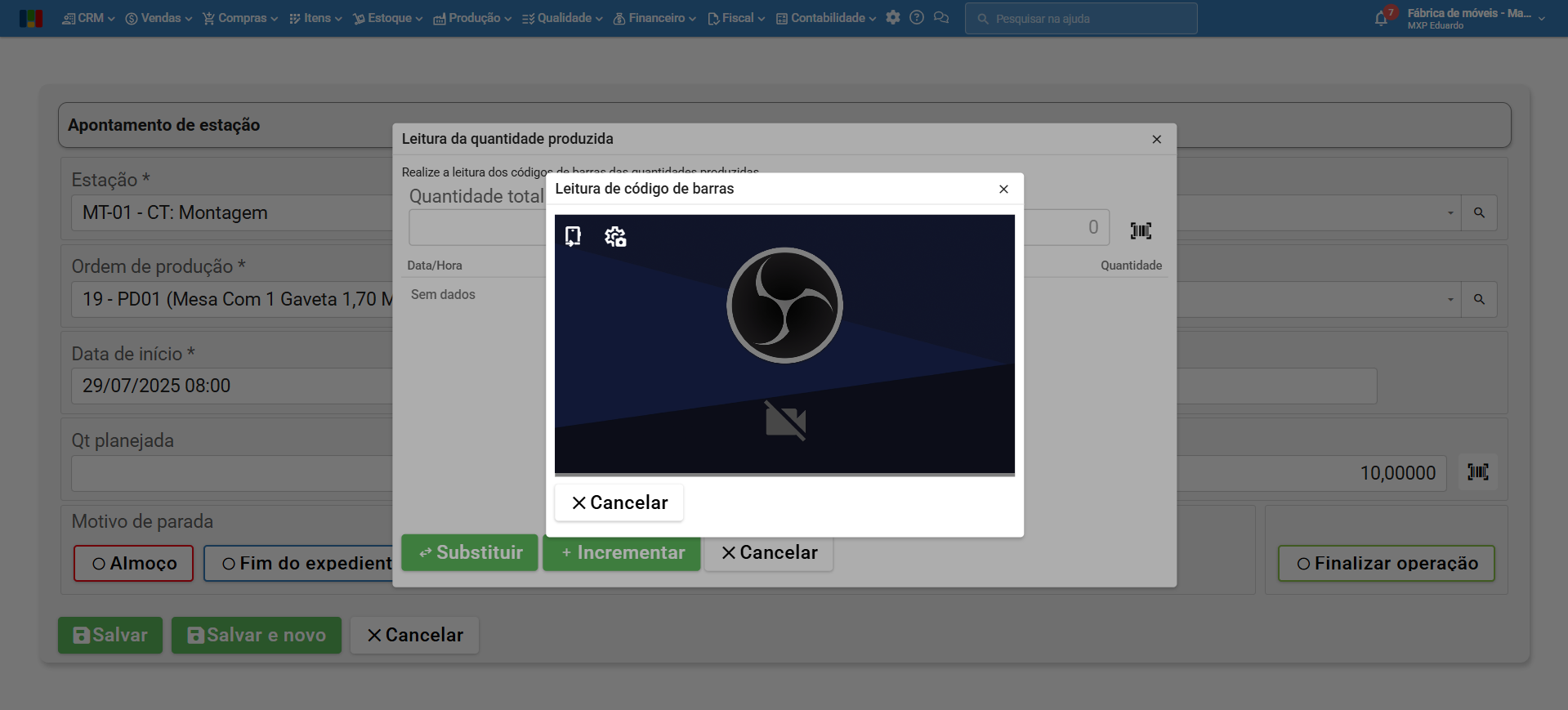Select Fim do expediente stop reason
The image size is (1568, 710).
tap(299, 564)
